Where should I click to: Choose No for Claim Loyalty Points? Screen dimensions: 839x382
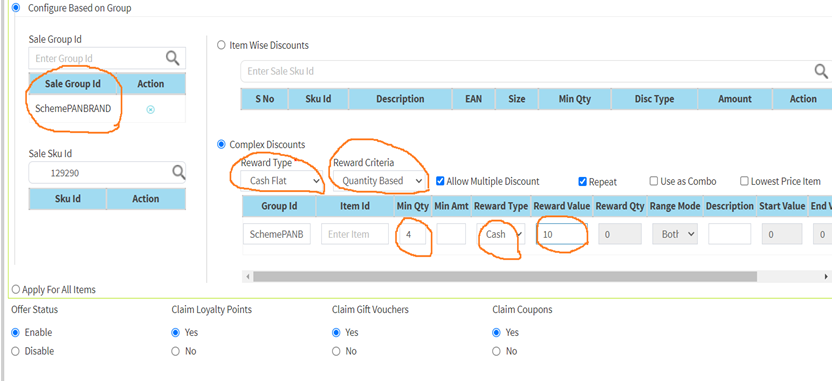[176, 352]
